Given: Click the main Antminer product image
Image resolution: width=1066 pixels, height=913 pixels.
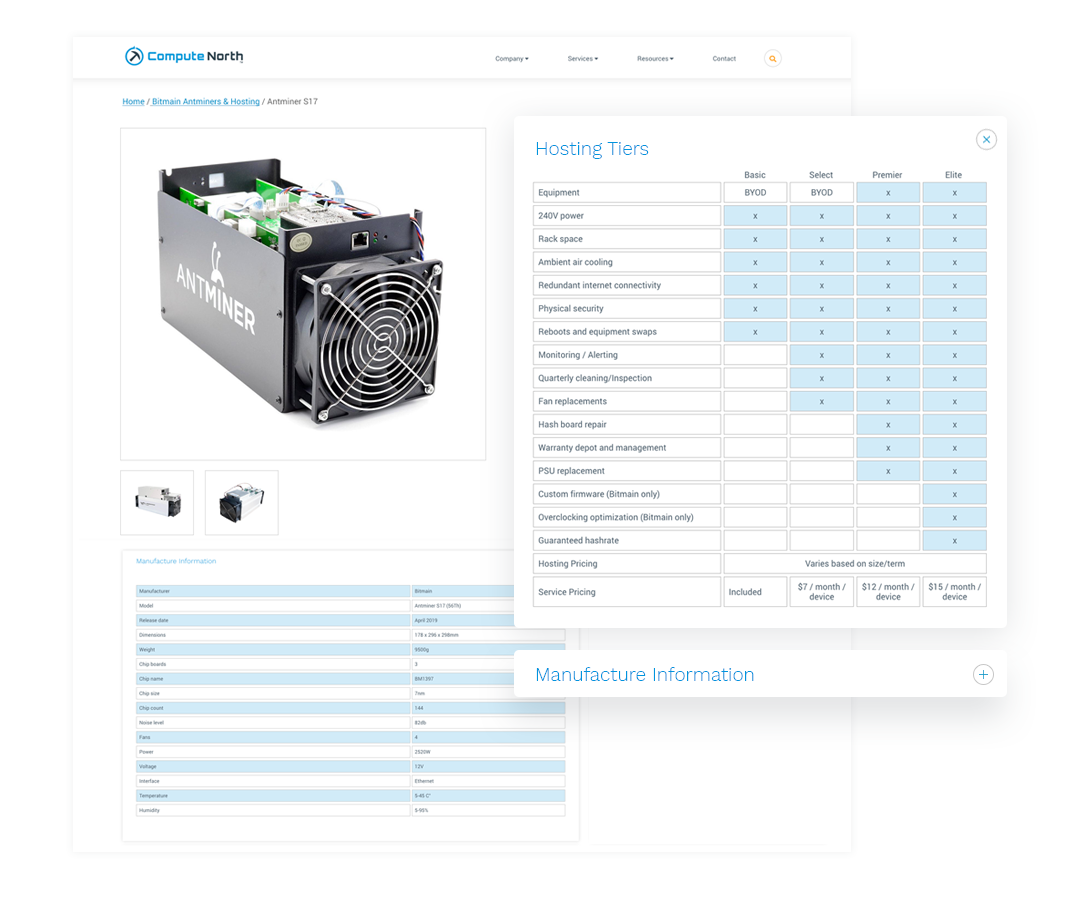Looking at the screenshot, I should 303,294.
